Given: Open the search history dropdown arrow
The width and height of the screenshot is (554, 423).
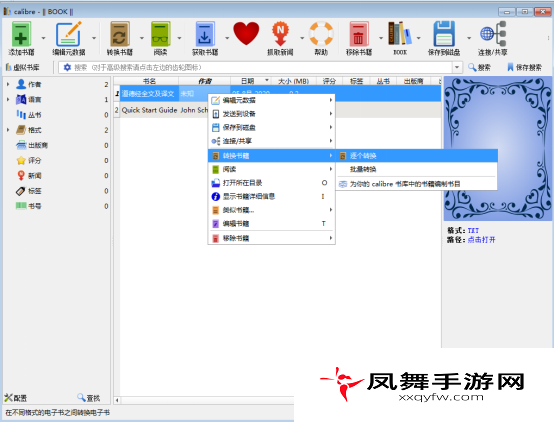Looking at the screenshot, I should [x=457, y=67].
